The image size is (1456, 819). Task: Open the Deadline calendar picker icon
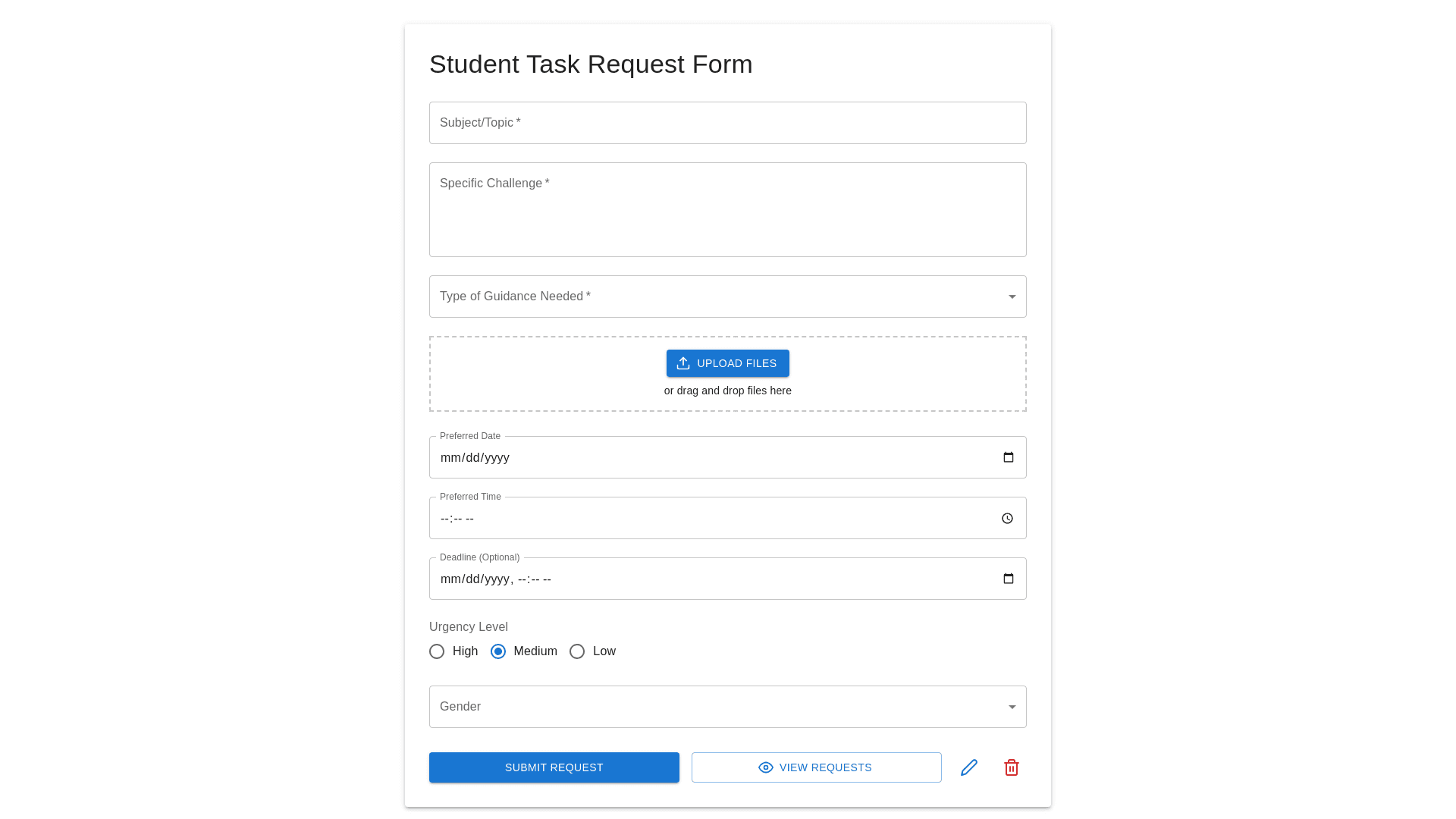pyautogui.click(x=1008, y=579)
